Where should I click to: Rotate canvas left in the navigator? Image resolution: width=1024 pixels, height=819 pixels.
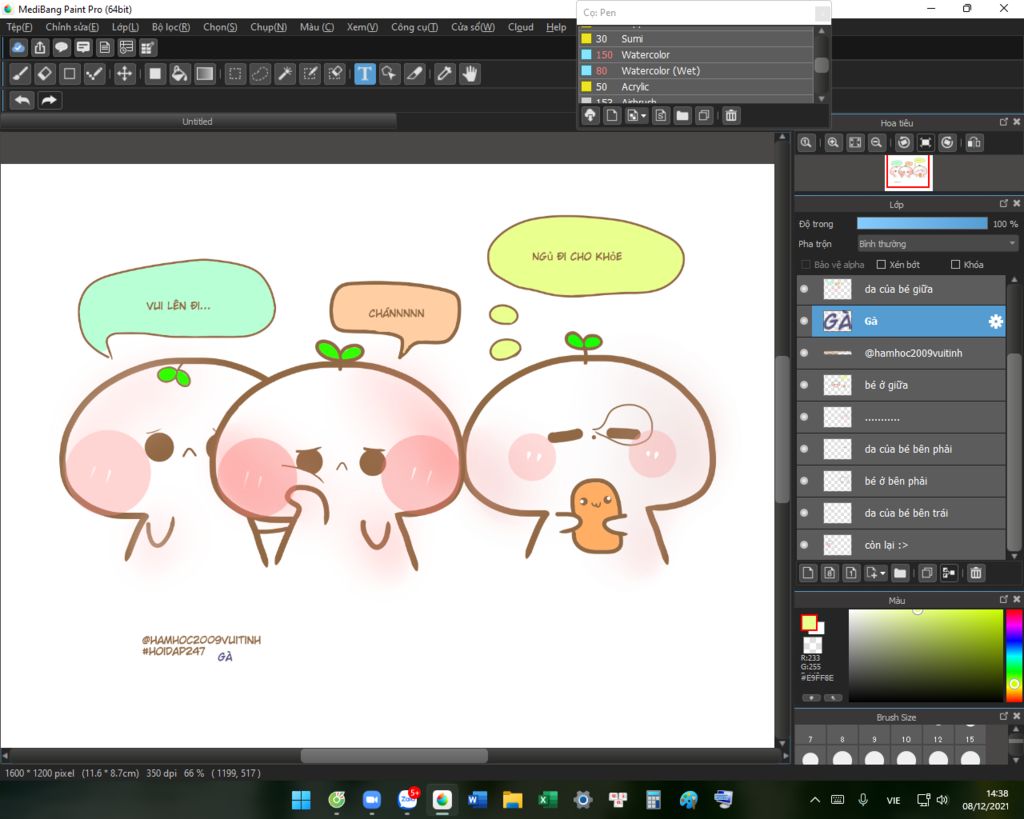[904, 142]
